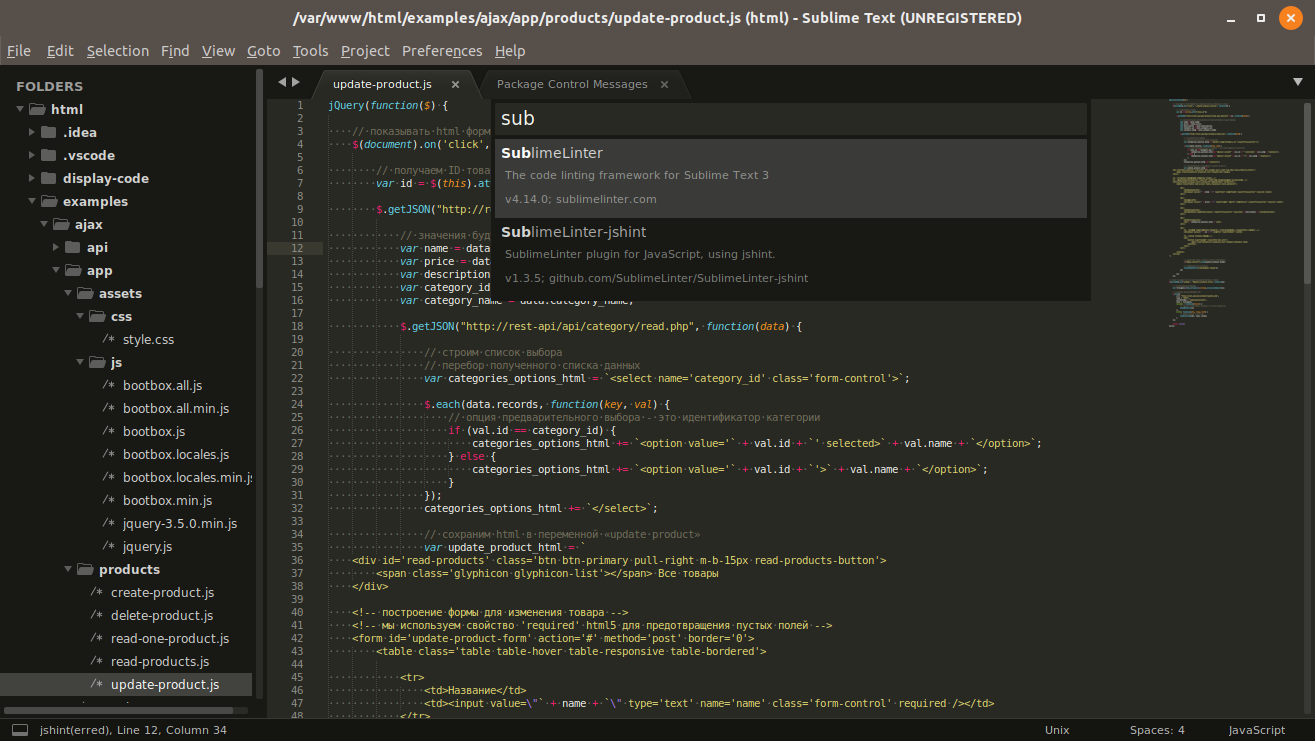Open bootbox.all.min.js file

point(176,408)
